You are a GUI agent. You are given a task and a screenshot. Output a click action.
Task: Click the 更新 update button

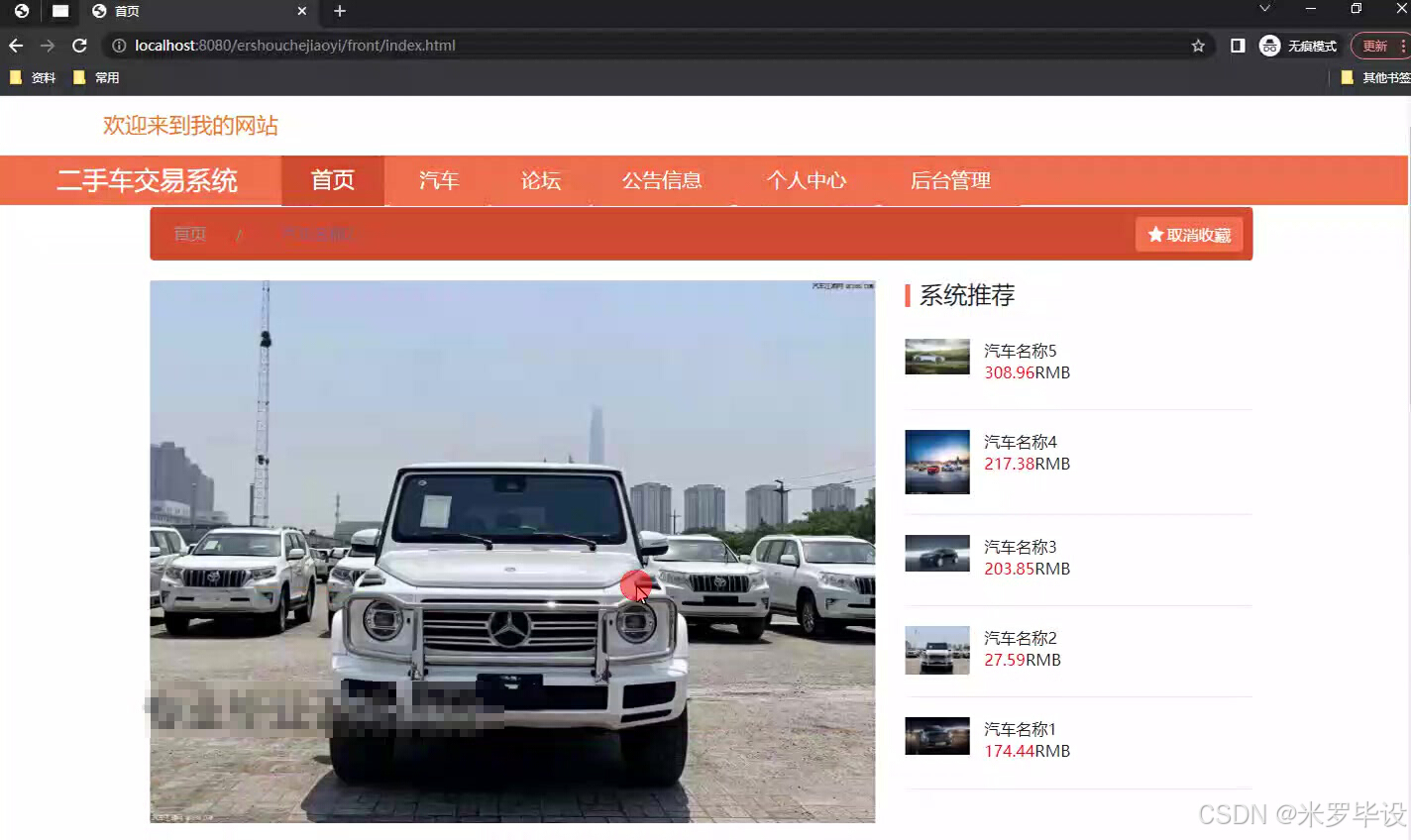[x=1375, y=46]
